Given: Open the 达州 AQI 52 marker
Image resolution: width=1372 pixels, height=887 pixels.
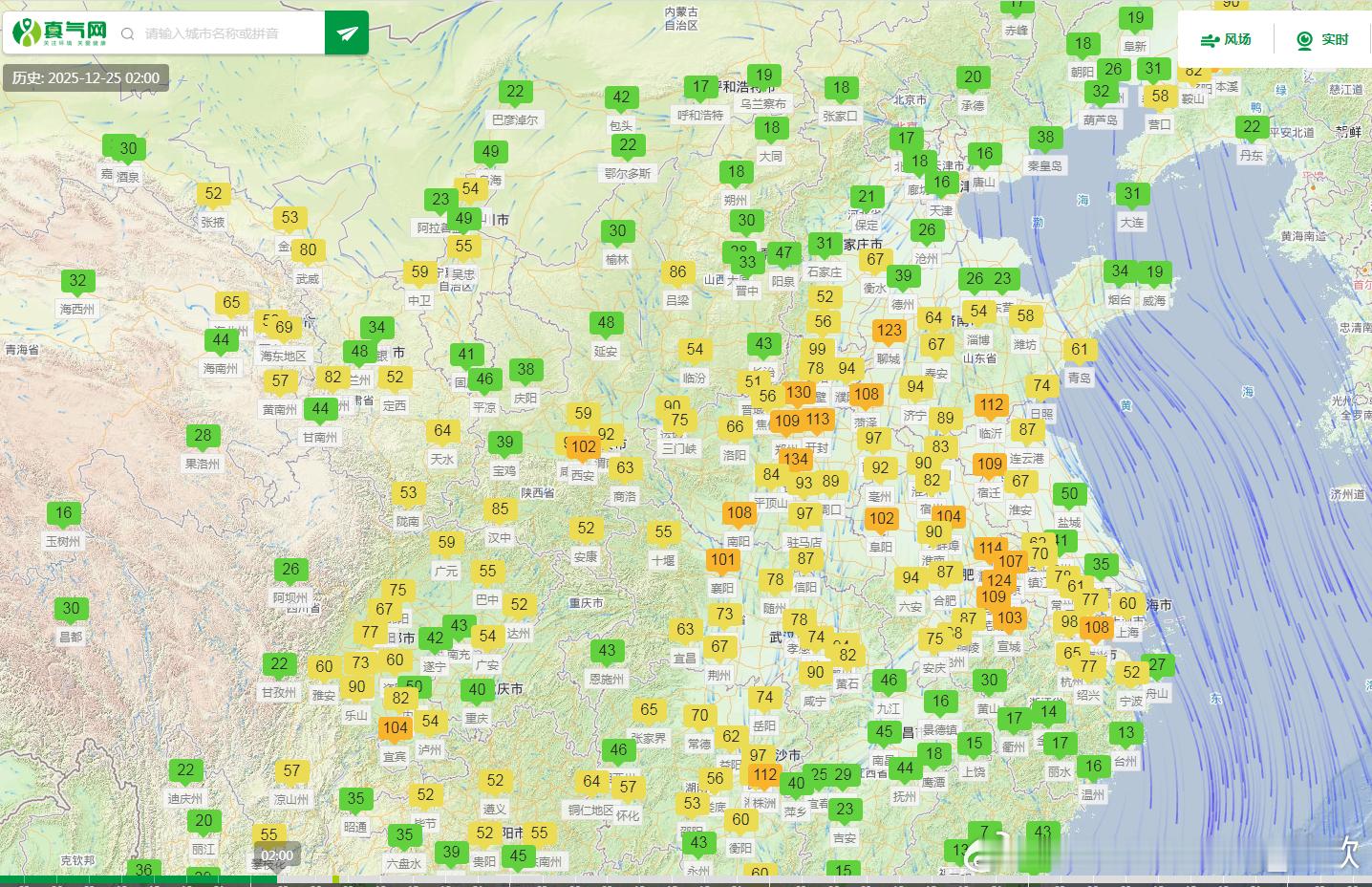Looking at the screenshot, I should coord(519,606).
